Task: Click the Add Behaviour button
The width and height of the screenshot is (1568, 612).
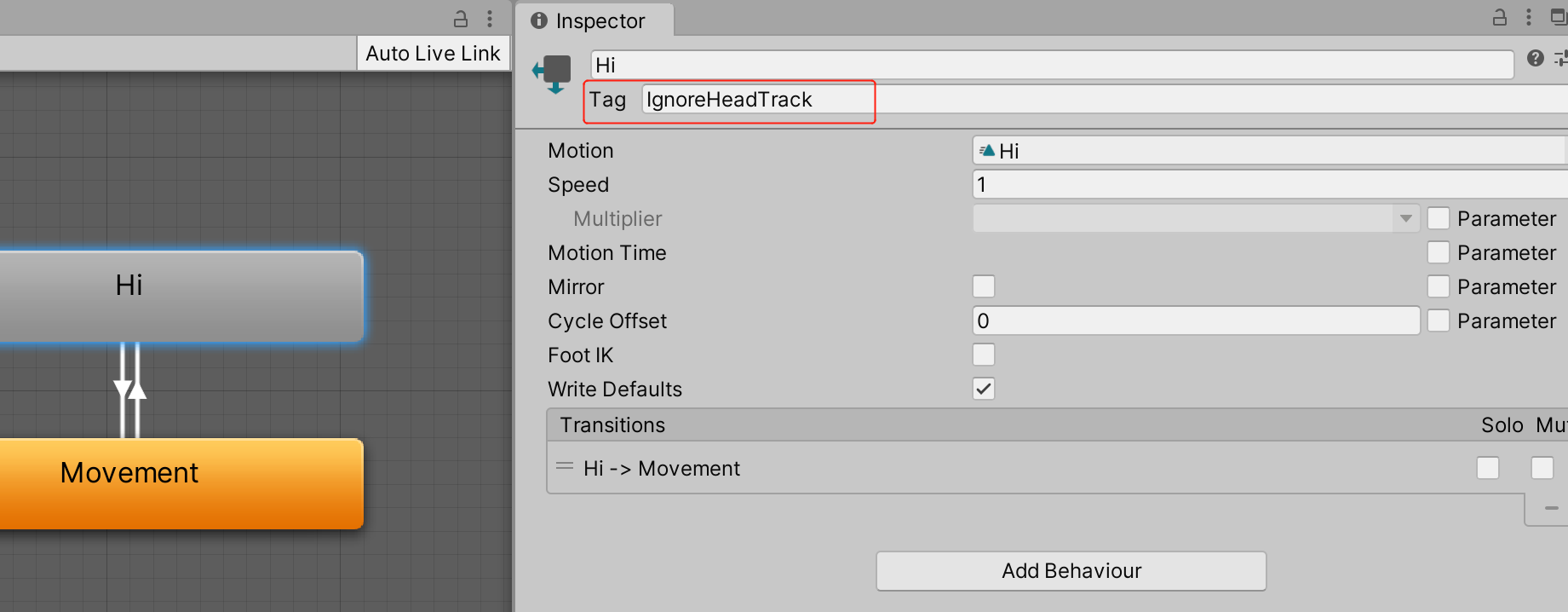Action: [1071, 571]
